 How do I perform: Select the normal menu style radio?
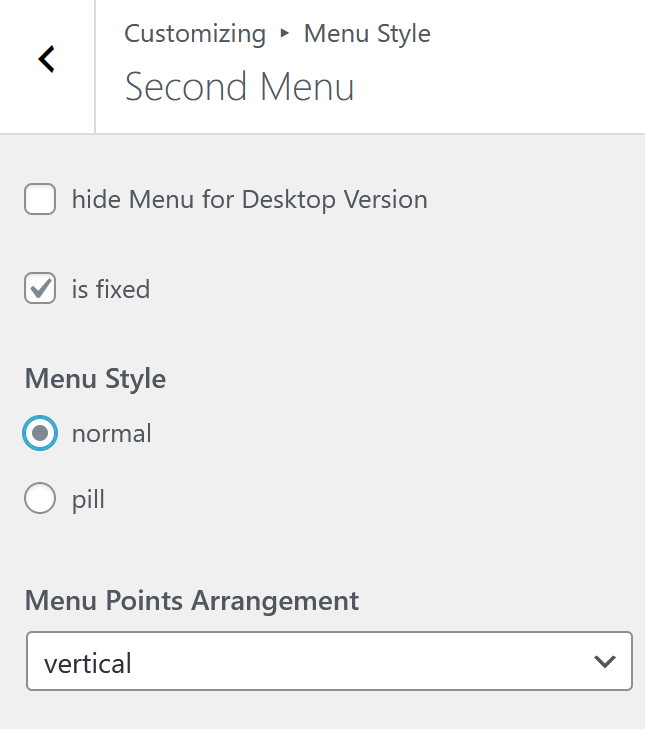(40, 434)
